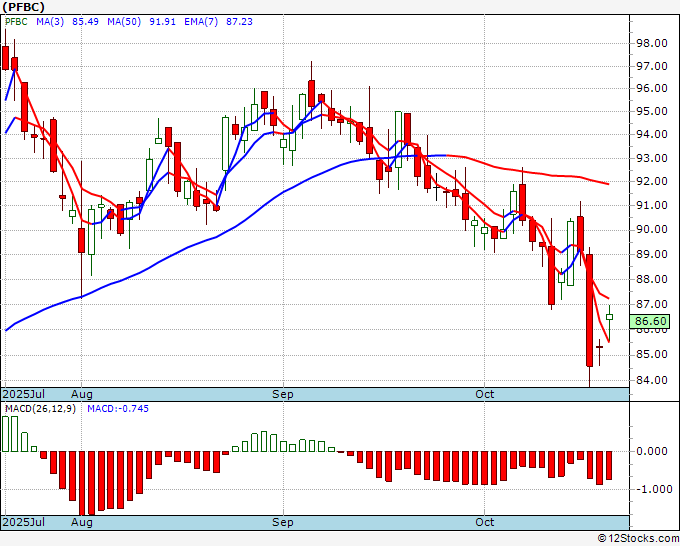
Task: Click the 96.00 price axis label
Action: click(651, 88)
